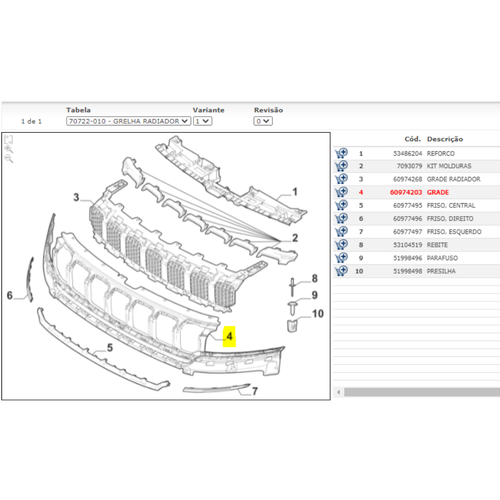500x500 pixels.
Task: Click the '1 de 1' page indicator
Action: [31, 121]
